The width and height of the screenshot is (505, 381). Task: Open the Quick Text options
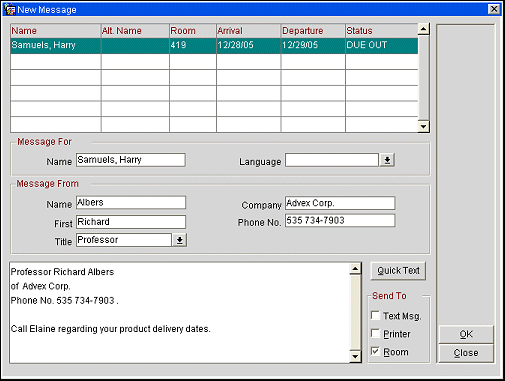point(398,271)
